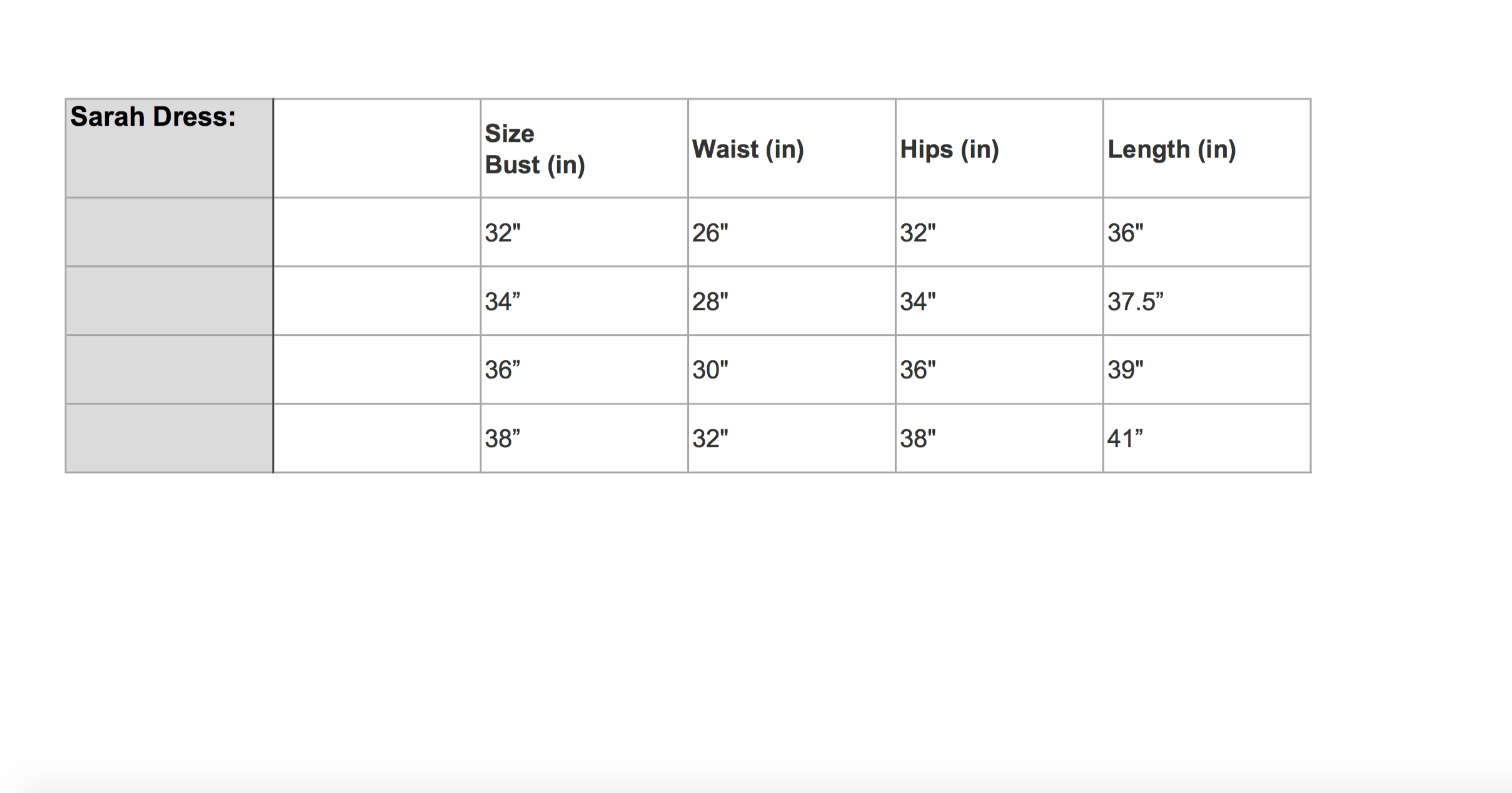
Task: Select the 41" length measurement cell
Action: coord(1125,438)
